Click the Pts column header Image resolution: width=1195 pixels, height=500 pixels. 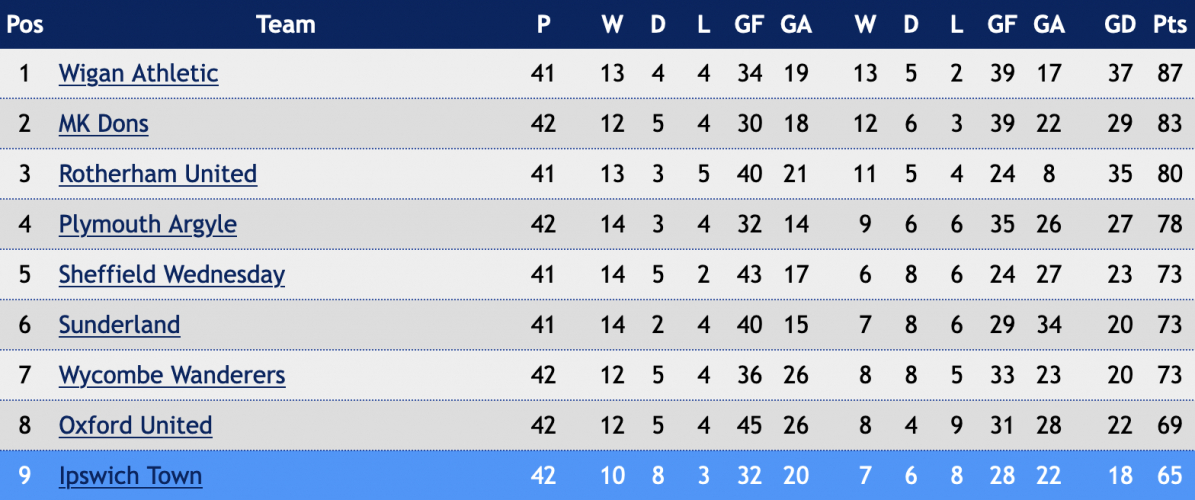(x=1169, y=24)
